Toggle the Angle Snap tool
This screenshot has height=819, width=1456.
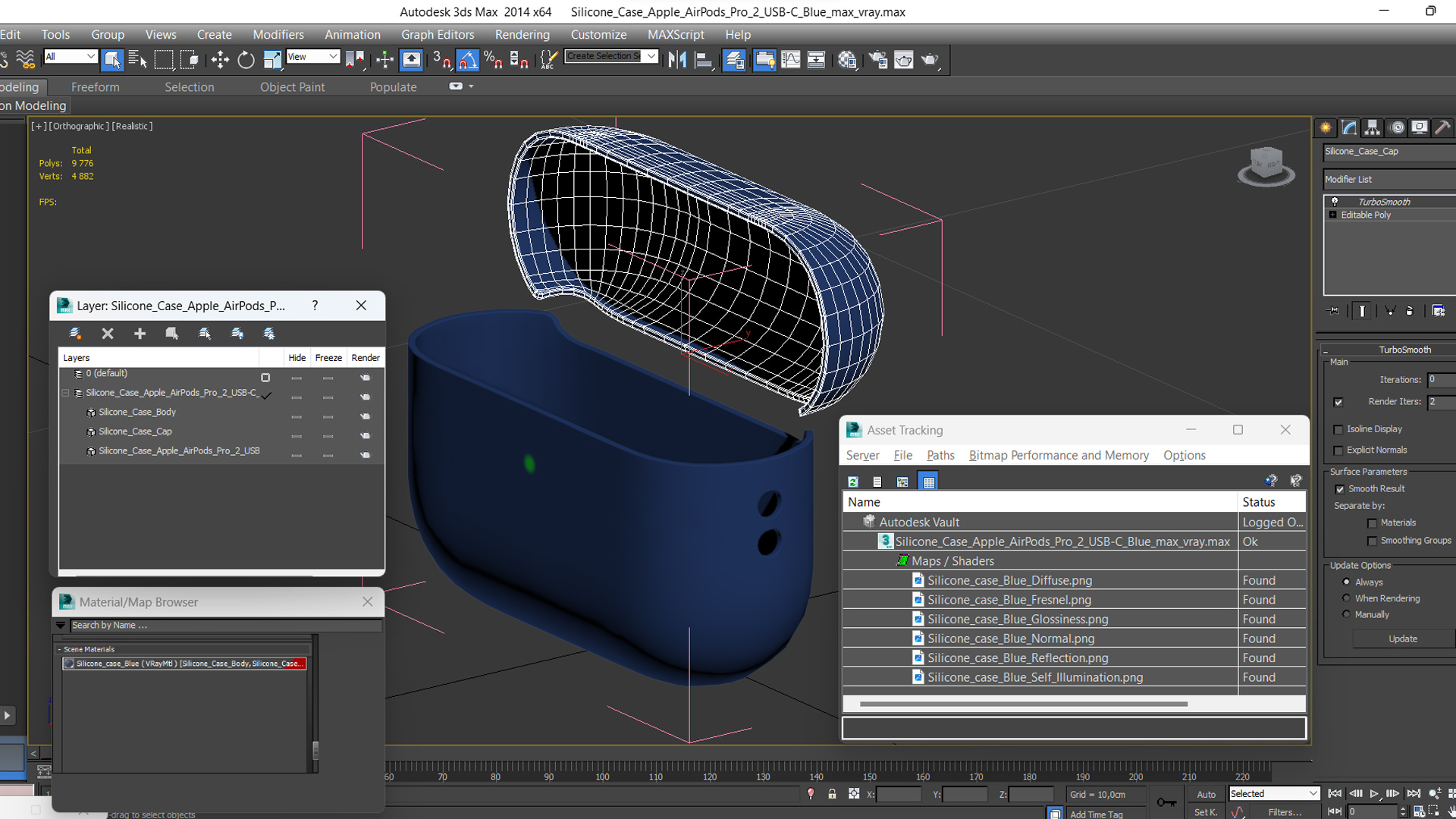coord(467,60)
